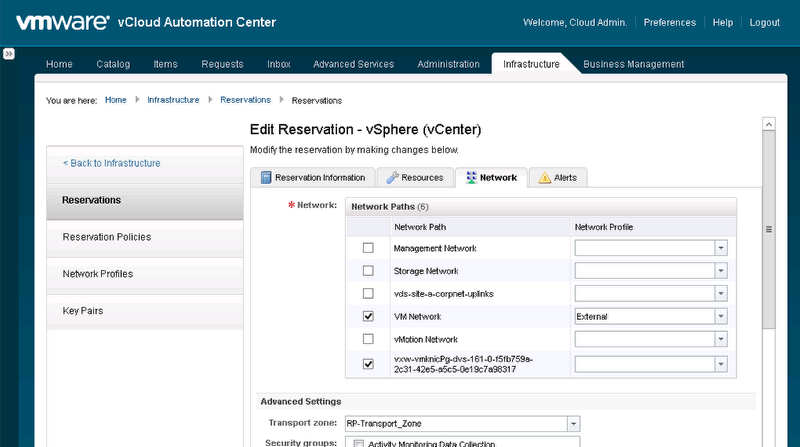Open VM Network profile dropdown arrow
This screenshot has height=447, width=800.
coord(721,316)
